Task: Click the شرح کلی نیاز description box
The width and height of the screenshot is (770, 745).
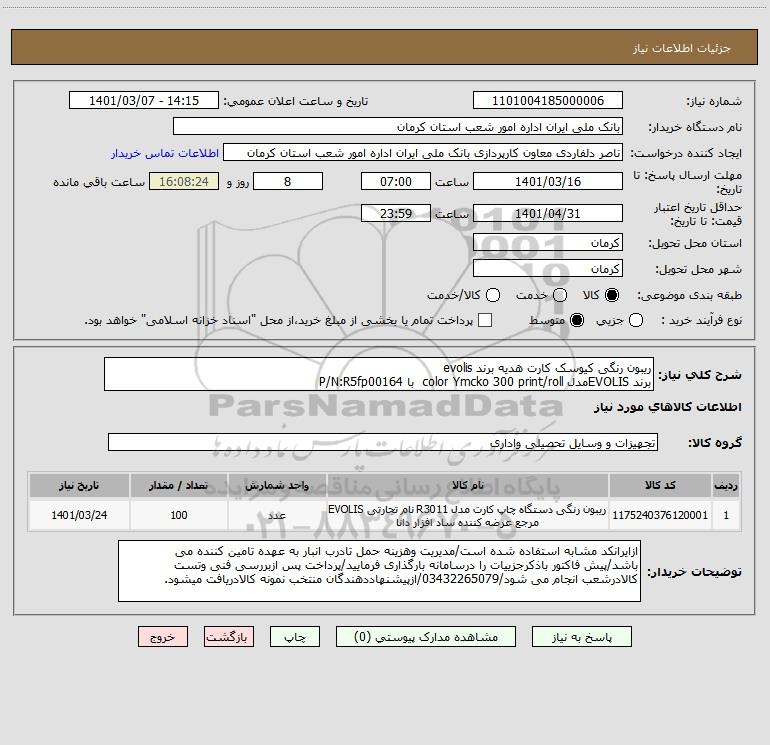Action: 379,374
